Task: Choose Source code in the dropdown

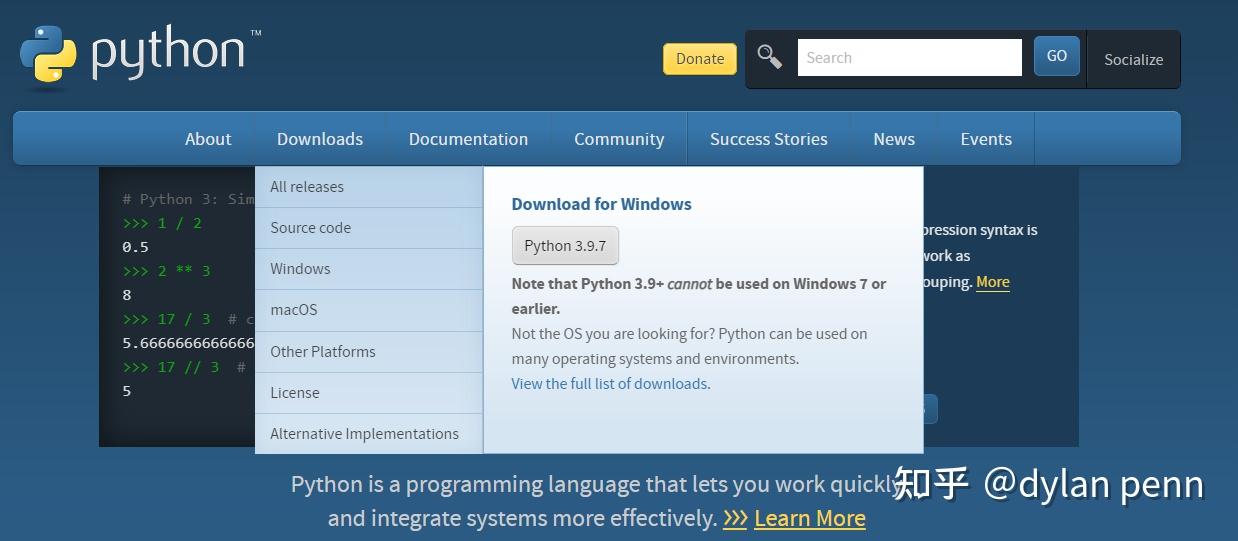Action: 311,228
